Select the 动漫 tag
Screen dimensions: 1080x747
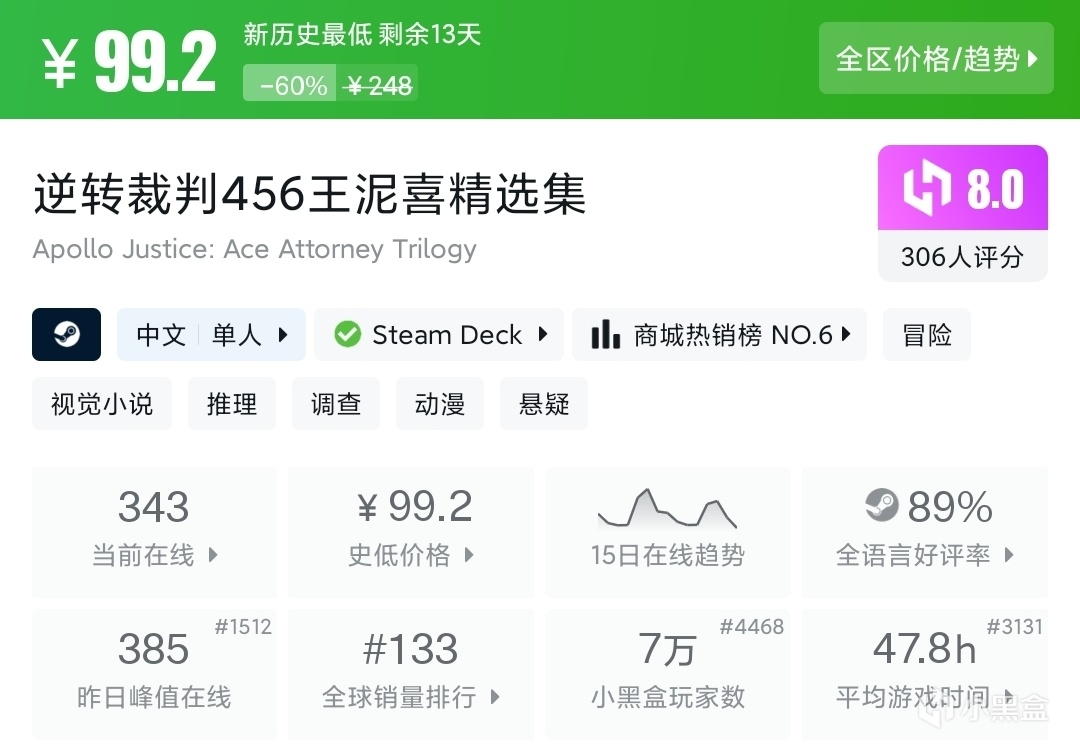tap(440, 404)
